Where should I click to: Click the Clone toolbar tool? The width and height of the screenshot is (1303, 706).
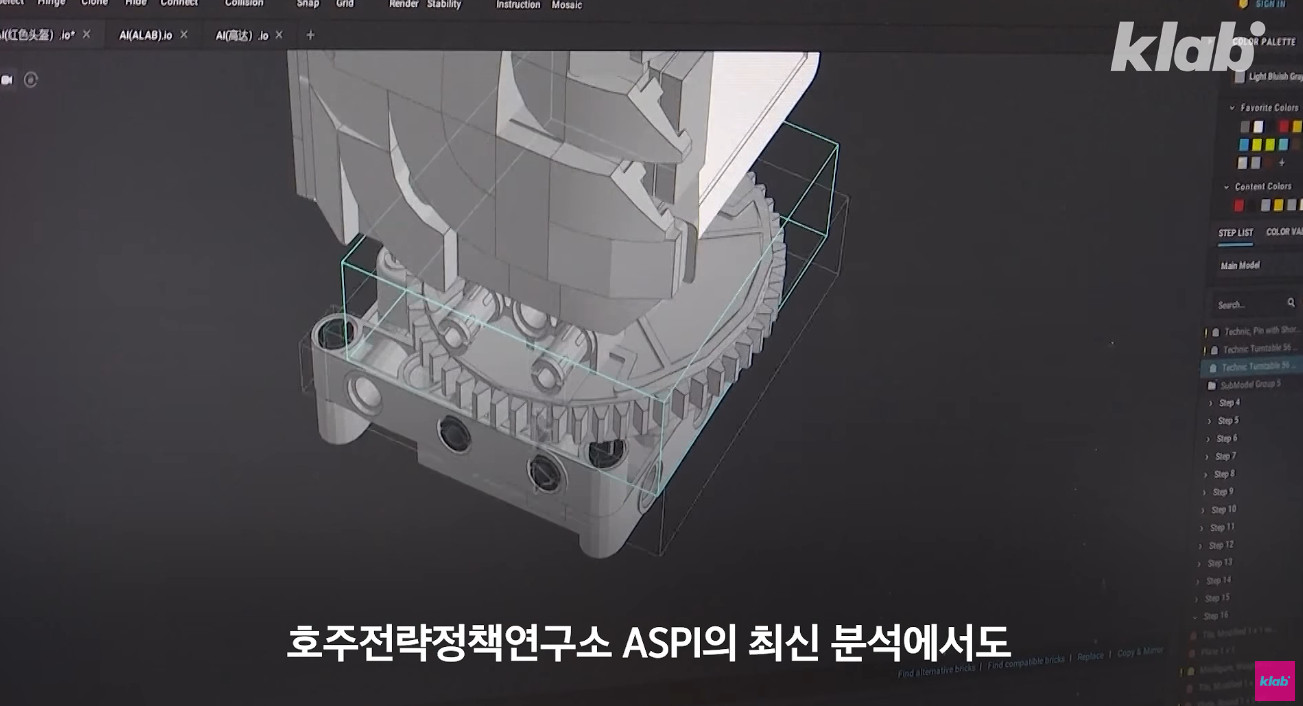[95, 3]
